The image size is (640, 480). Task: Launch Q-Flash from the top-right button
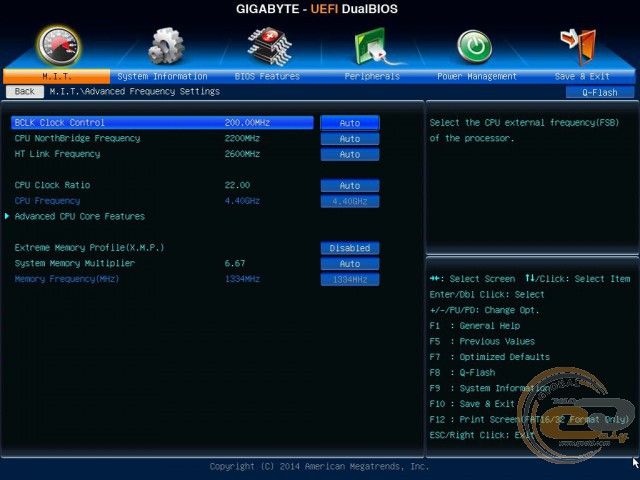600,93
